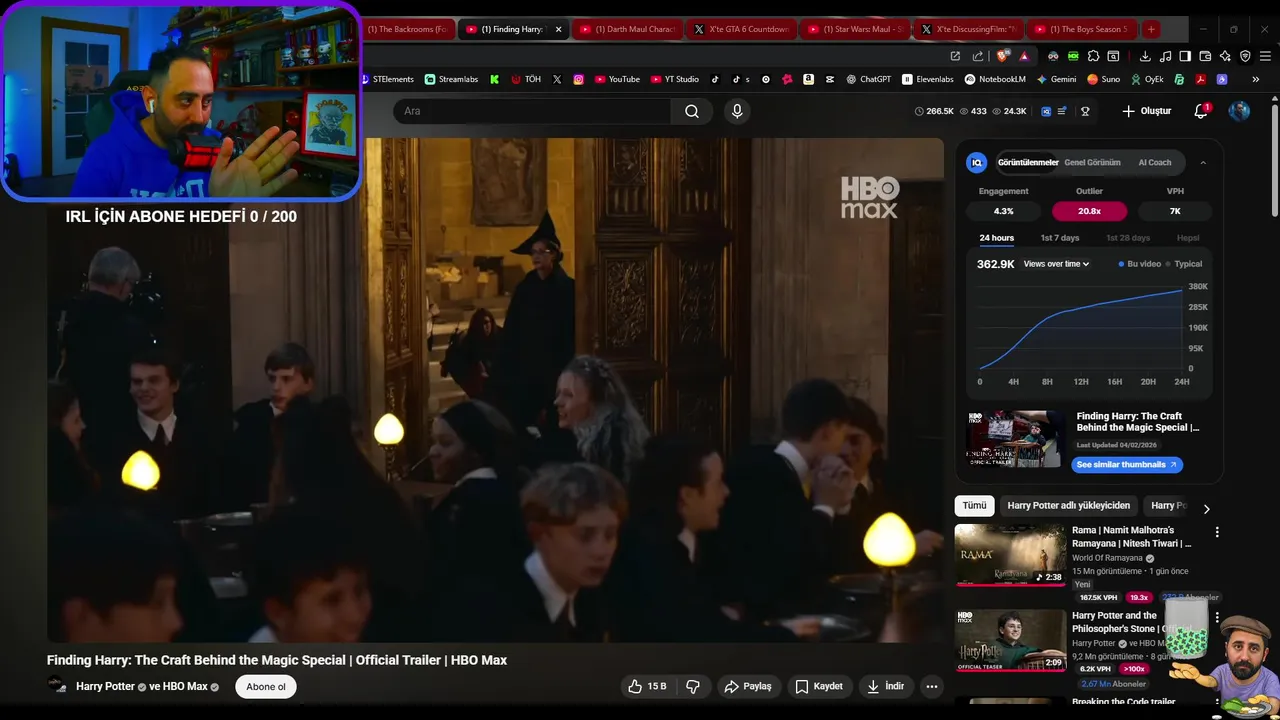Open YouTube notifications bell
1280x720 pixels.
(x=1201, y=111)
